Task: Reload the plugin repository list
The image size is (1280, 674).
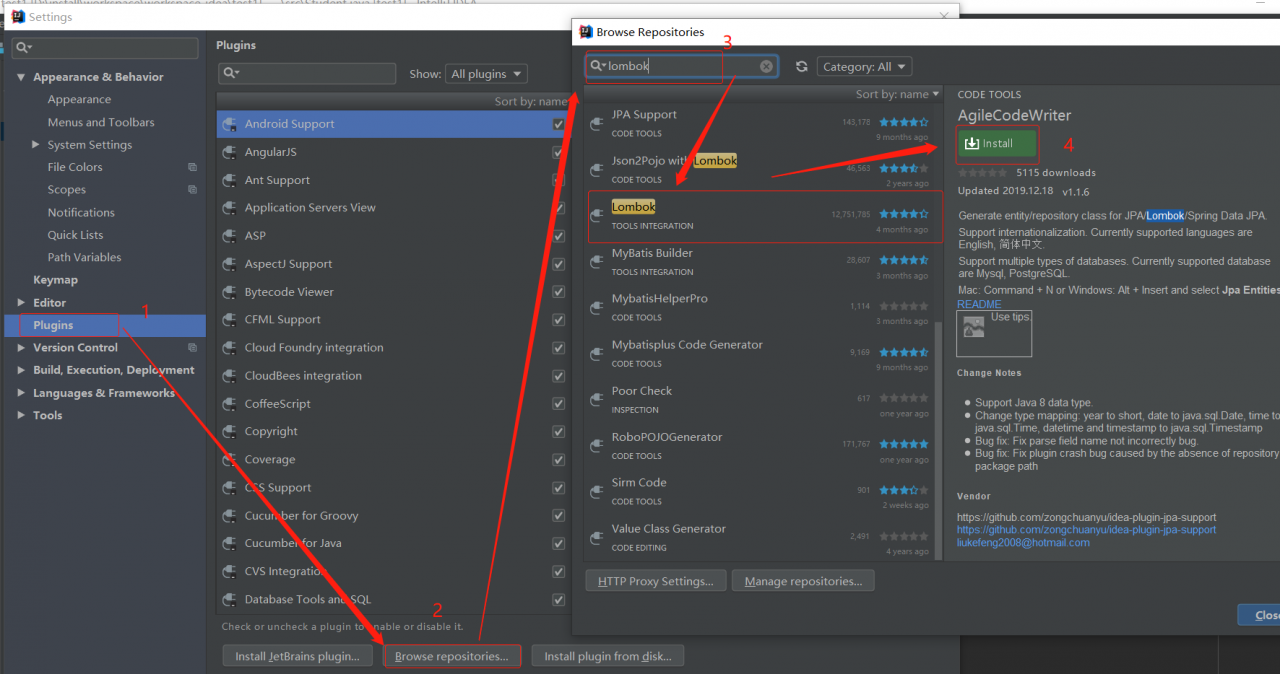Action: click(801, 66)
